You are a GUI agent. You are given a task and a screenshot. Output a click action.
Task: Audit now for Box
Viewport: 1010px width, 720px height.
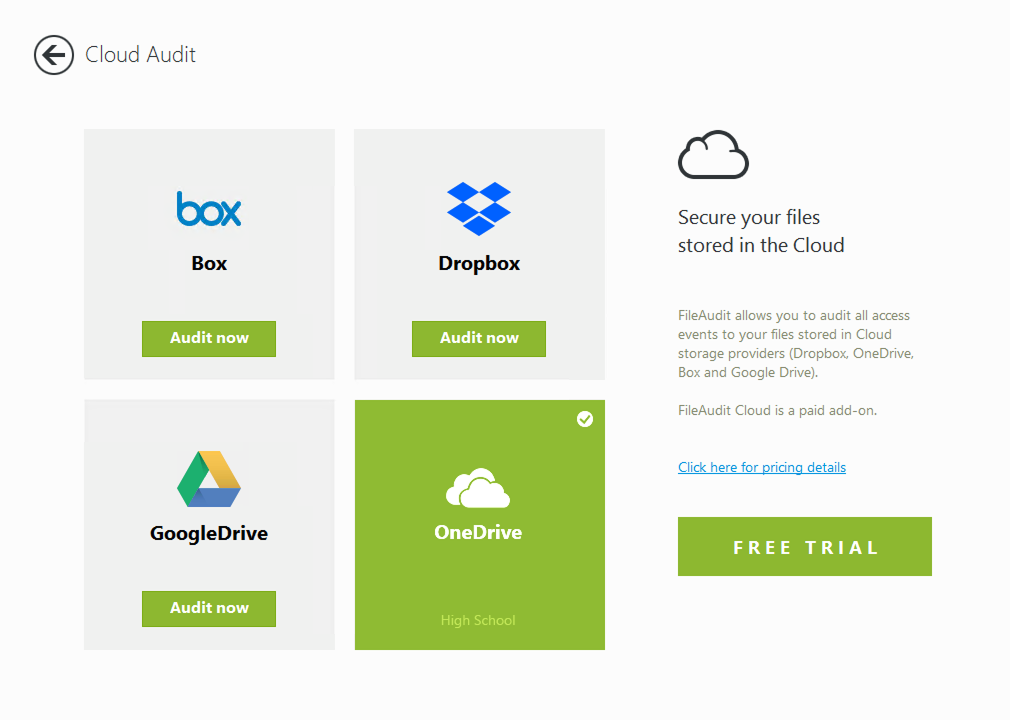coord(209,338)
